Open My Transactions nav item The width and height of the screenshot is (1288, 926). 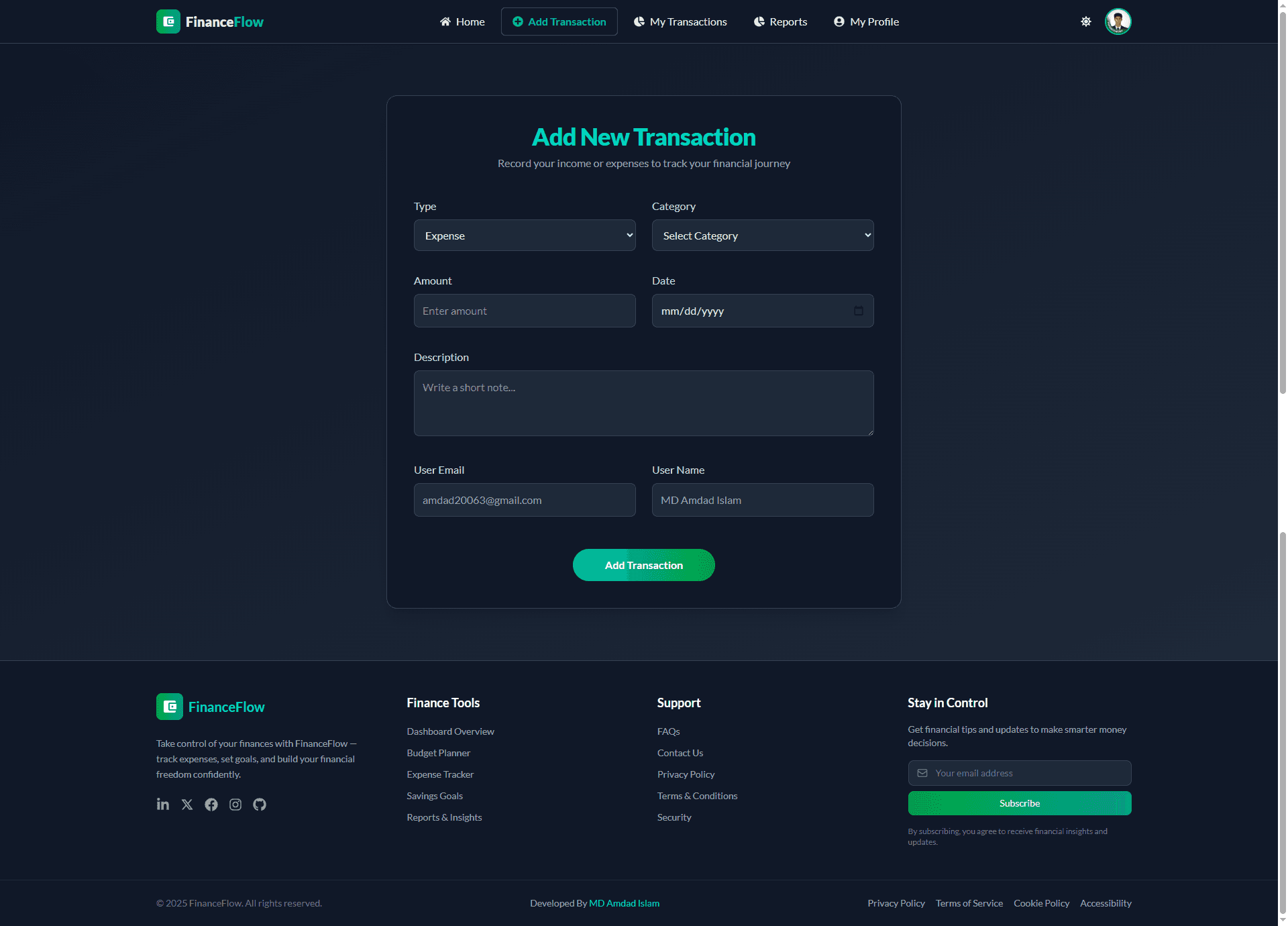click(680, 21)
